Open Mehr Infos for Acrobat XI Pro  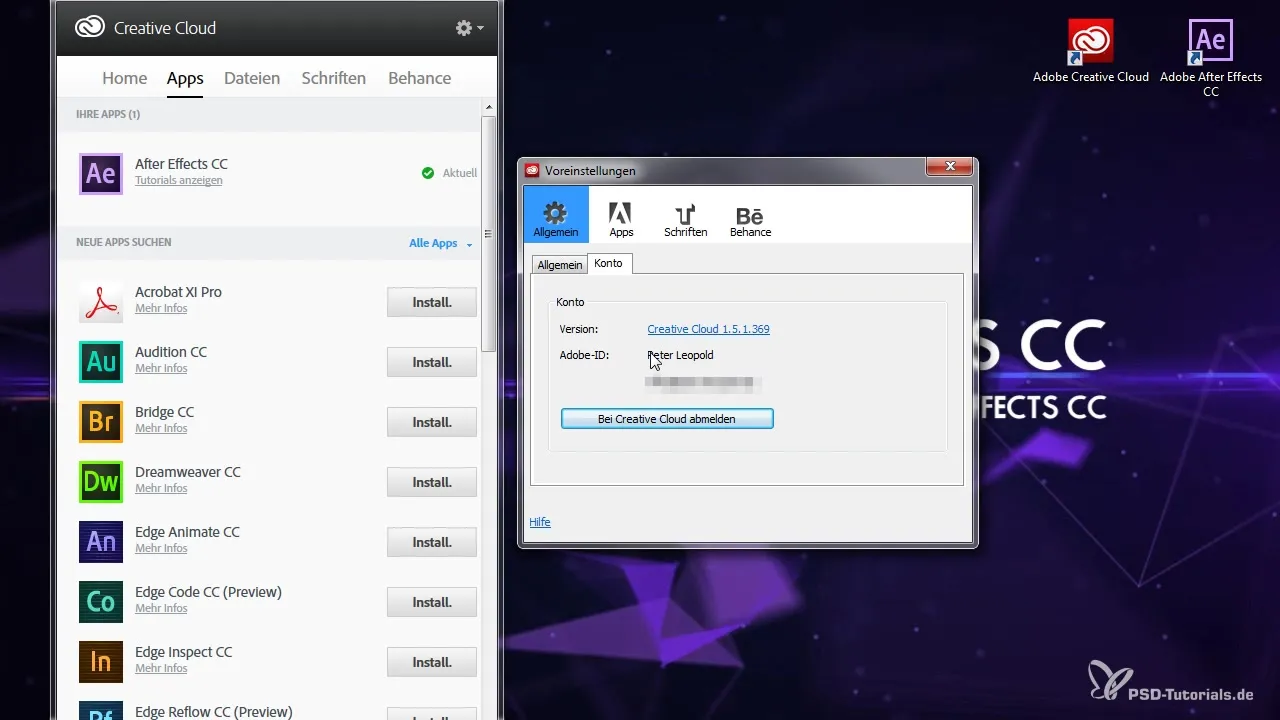161,309
